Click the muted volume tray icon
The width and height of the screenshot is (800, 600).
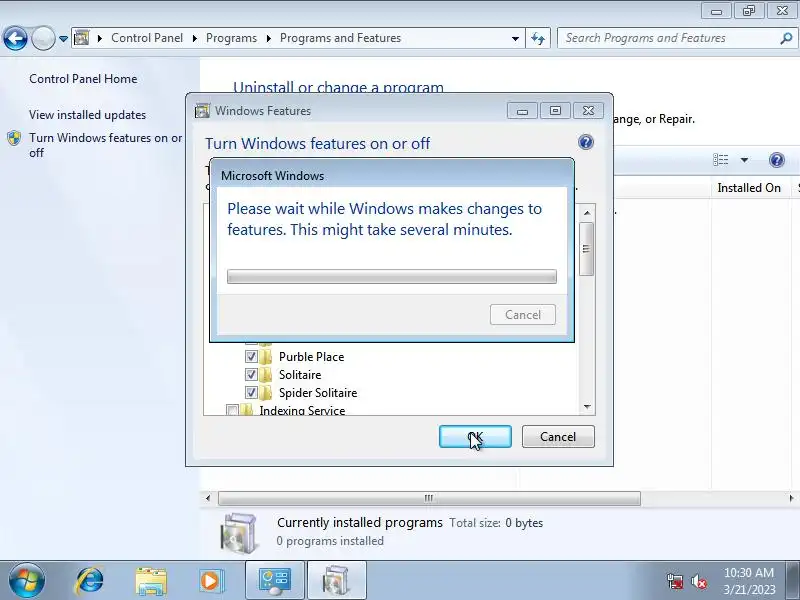click(x=698, y=581)
